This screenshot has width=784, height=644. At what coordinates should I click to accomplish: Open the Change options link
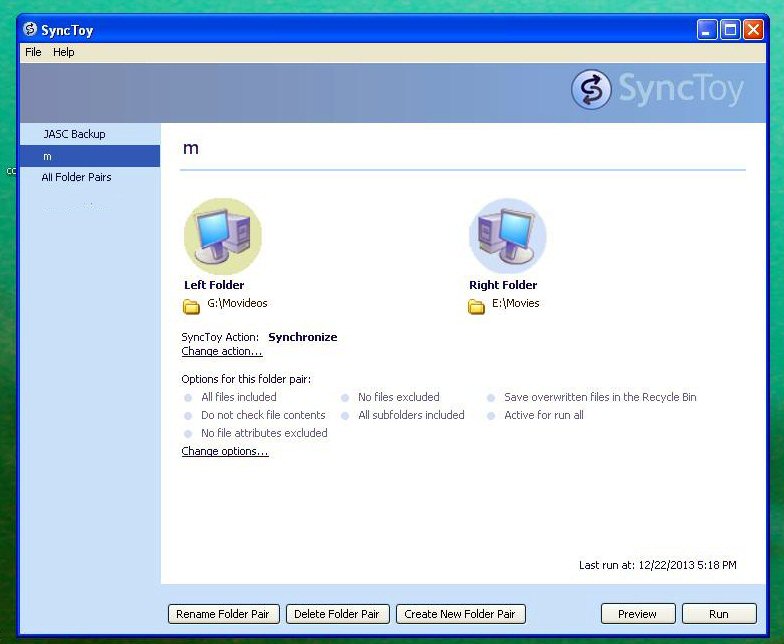click(225, 451)
